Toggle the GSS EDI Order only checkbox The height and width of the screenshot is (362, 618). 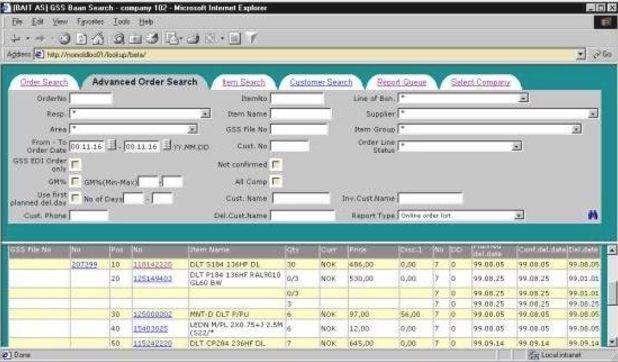tap(75, 164)
